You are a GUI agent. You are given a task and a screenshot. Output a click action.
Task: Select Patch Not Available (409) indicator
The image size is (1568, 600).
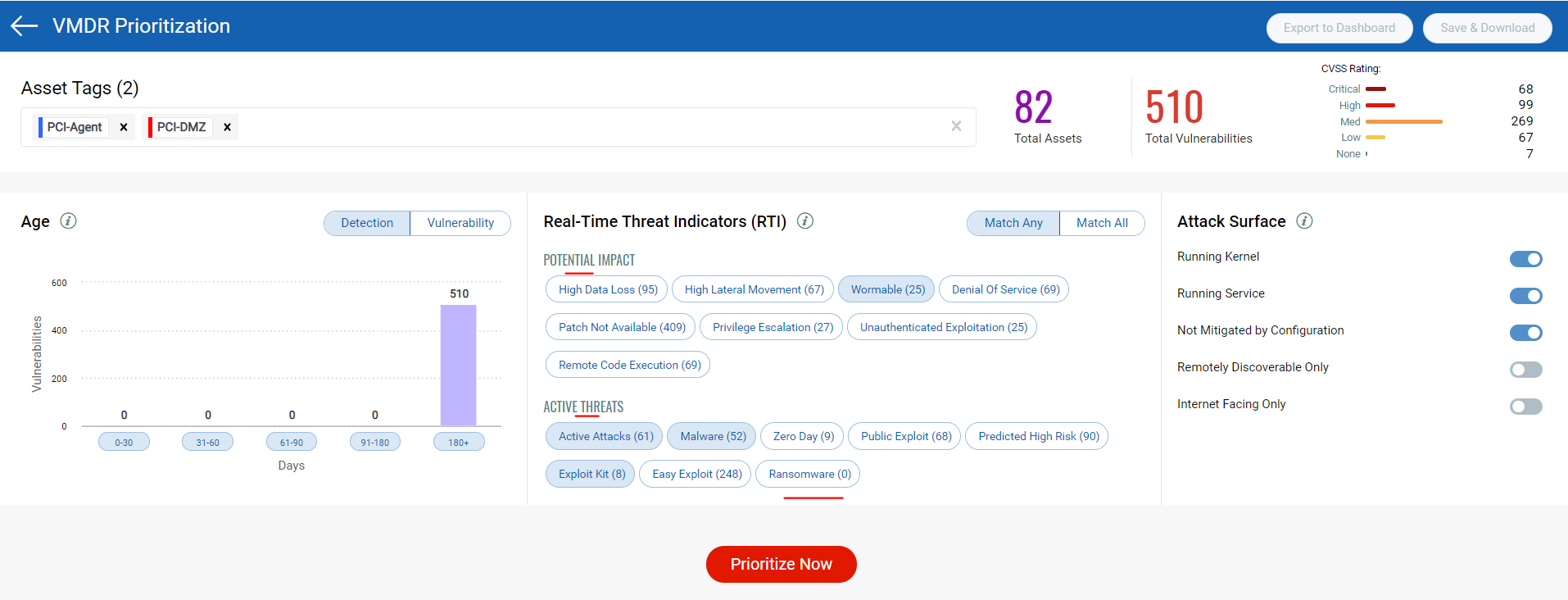click(x=622, y=327)
